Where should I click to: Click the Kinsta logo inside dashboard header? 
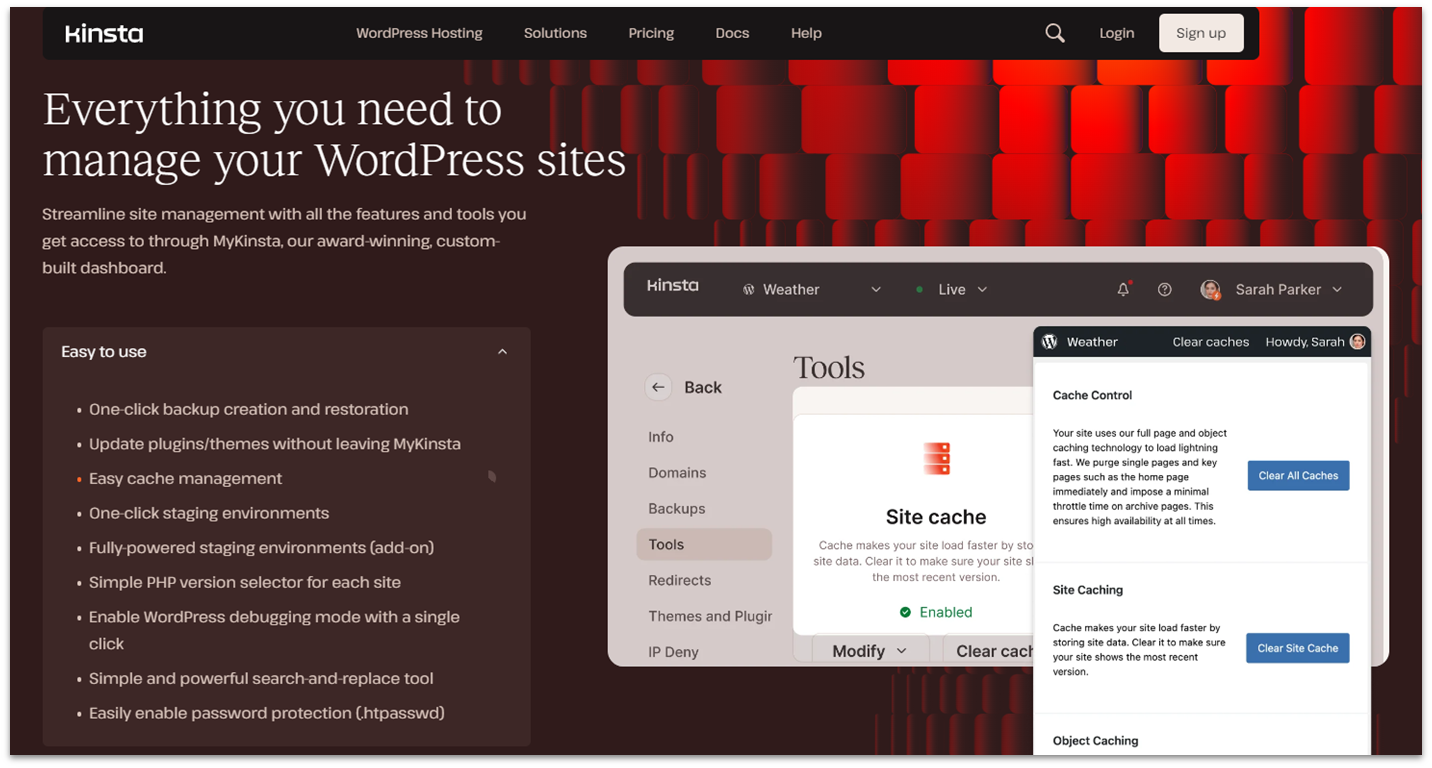coord(673,286)
